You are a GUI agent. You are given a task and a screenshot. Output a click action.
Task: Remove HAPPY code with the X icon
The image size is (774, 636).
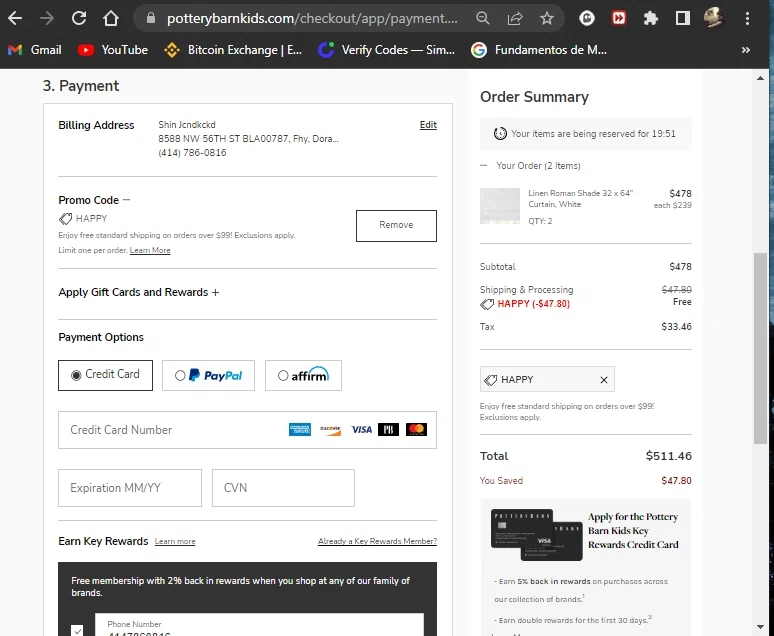(604, 380)
